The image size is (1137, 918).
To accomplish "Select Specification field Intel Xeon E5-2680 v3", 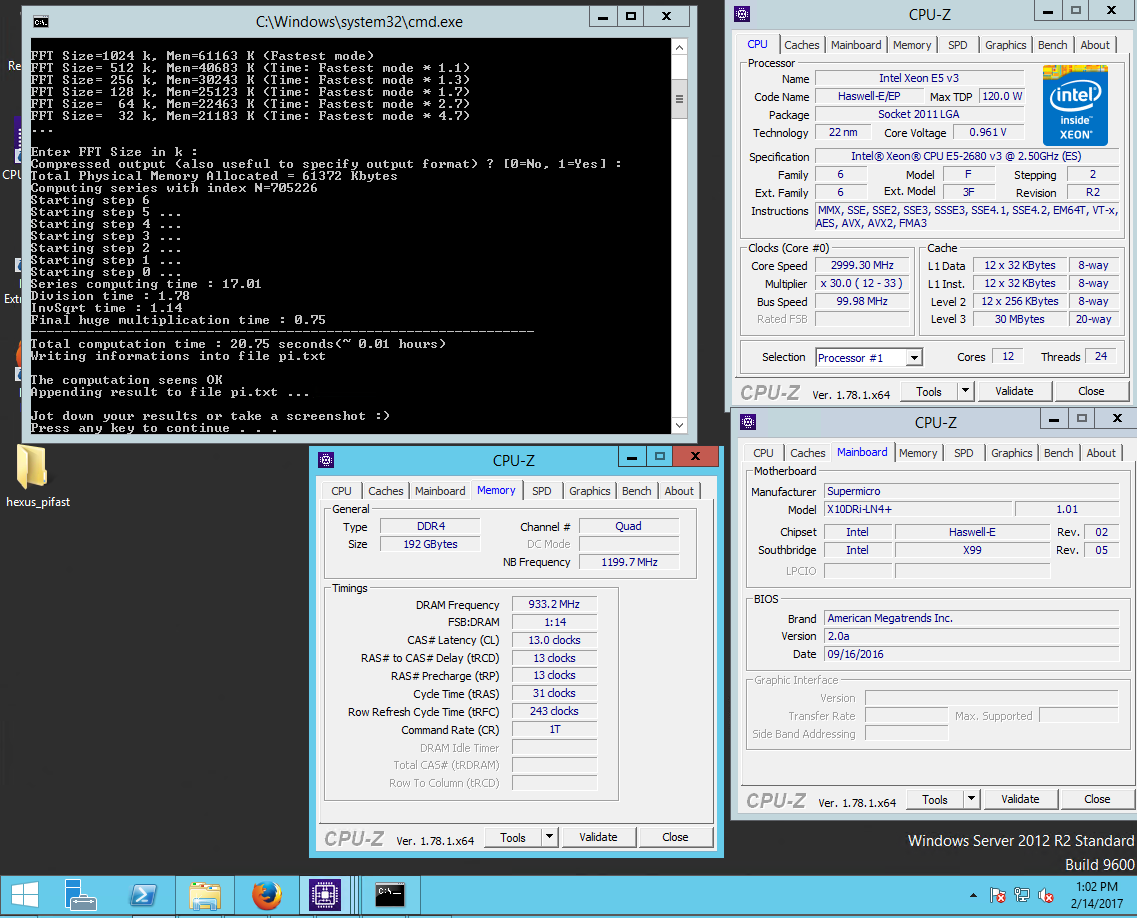I will coord(966,156).
